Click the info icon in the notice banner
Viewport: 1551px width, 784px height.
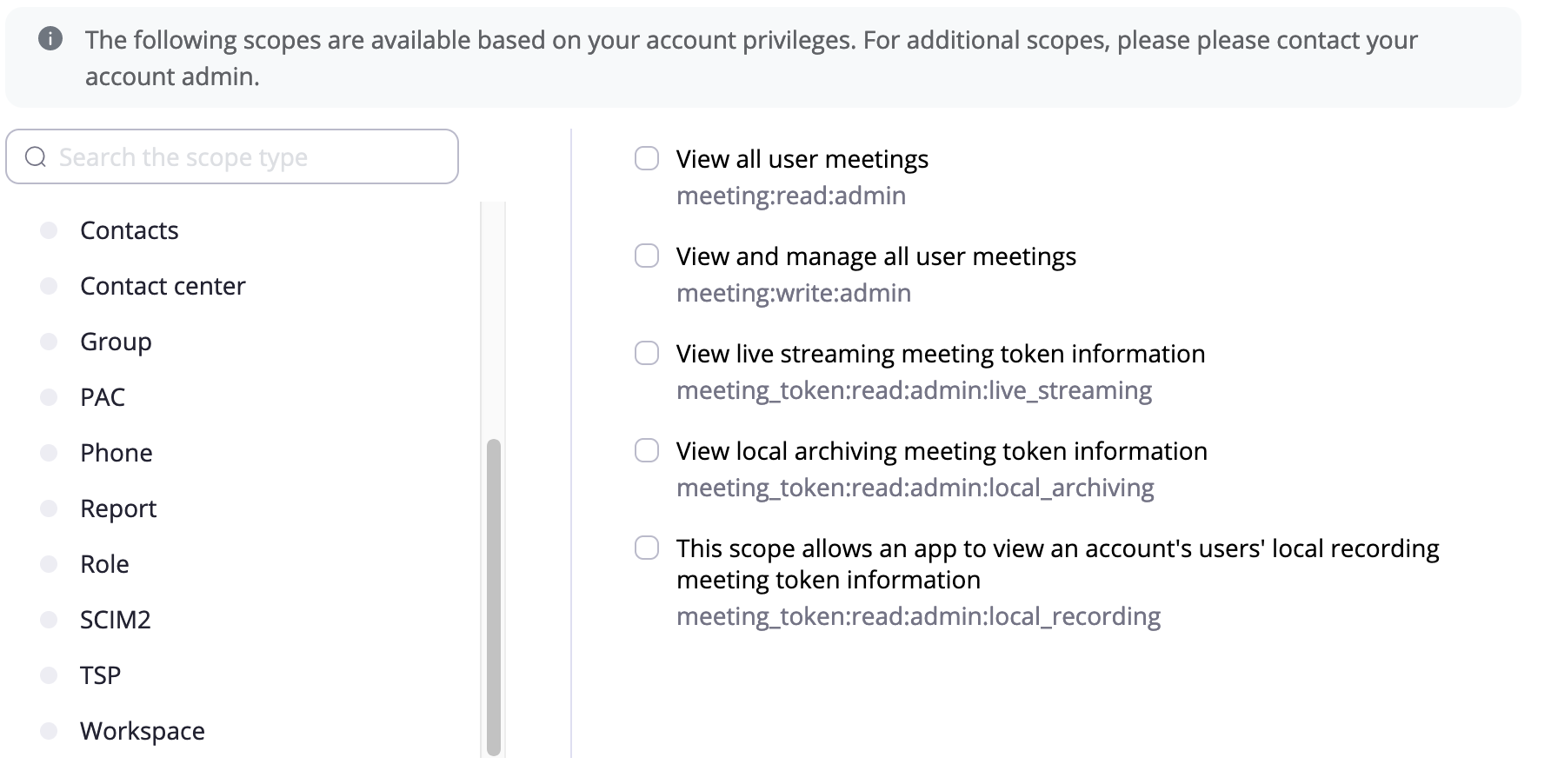pos(50,39)
